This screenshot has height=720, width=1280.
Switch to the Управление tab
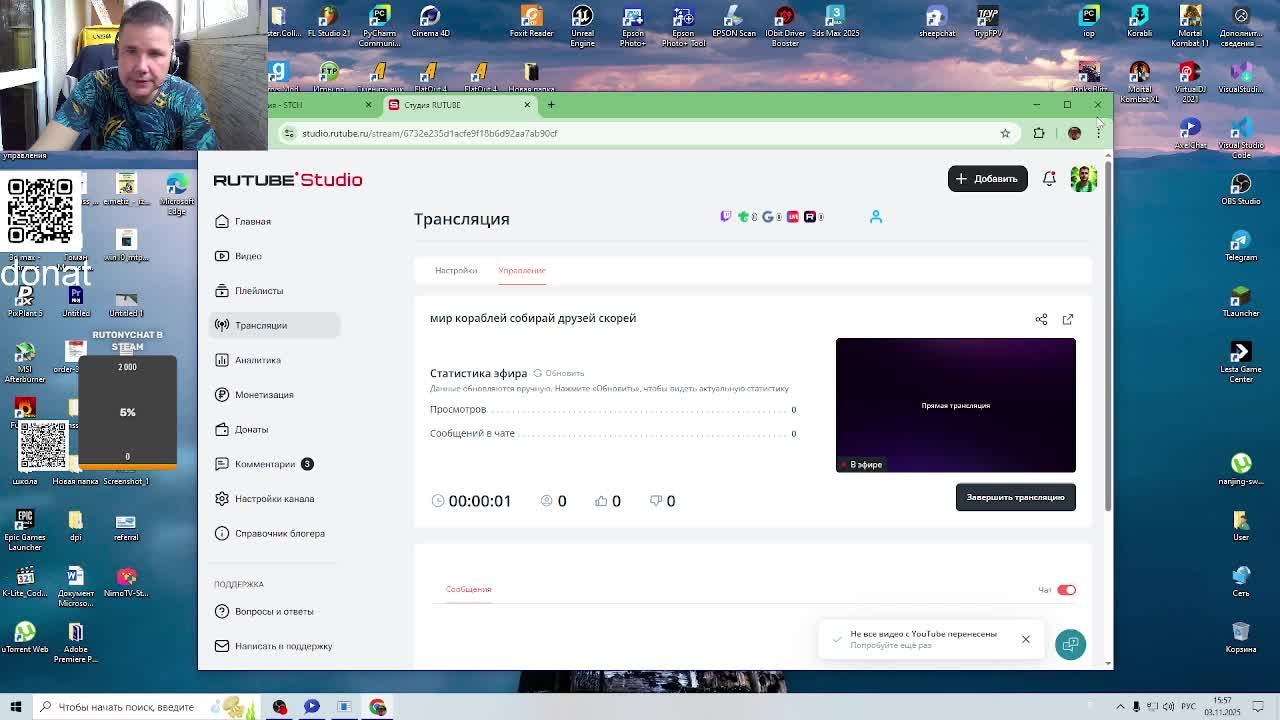(522, 270)
